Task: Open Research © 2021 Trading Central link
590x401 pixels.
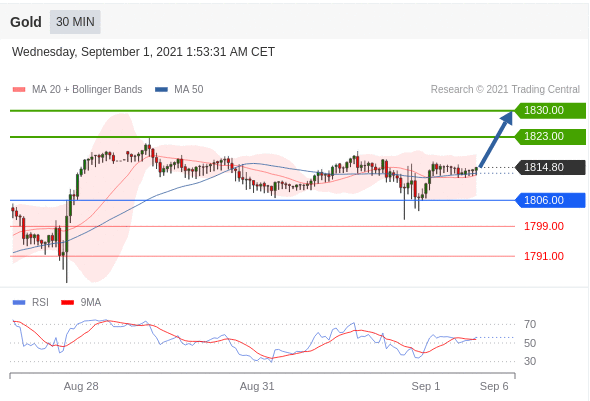Action: 505,90
